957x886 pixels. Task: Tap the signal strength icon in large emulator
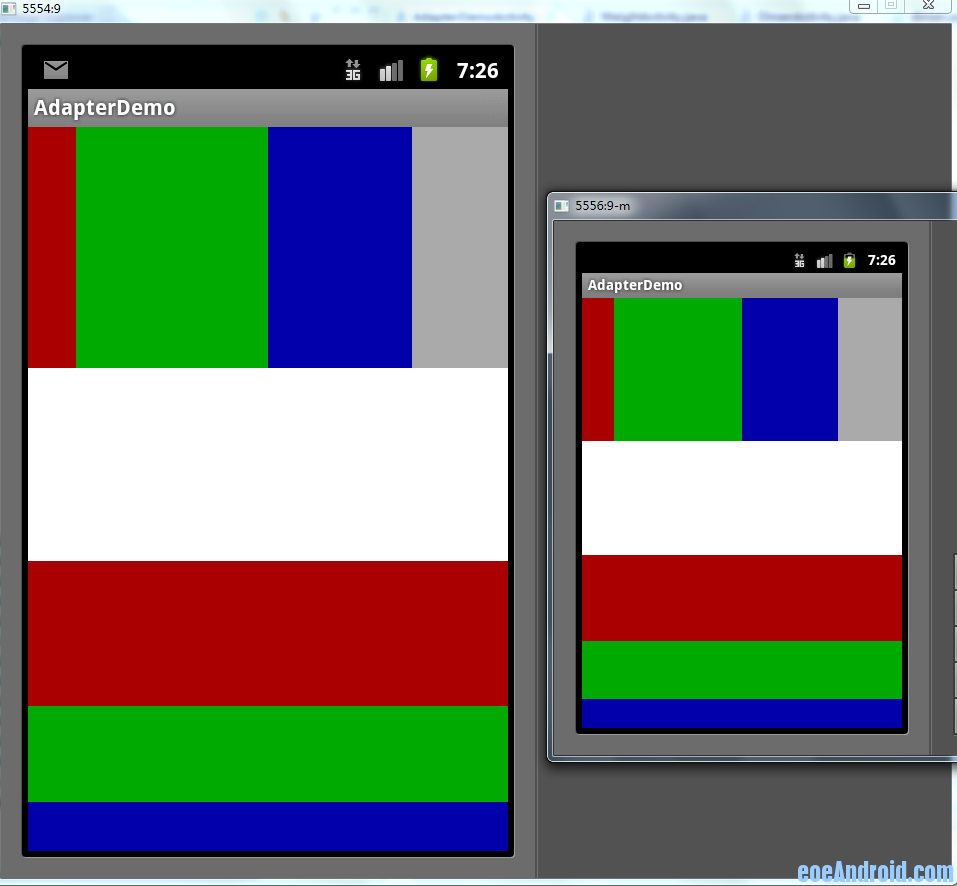pos(391,70)
